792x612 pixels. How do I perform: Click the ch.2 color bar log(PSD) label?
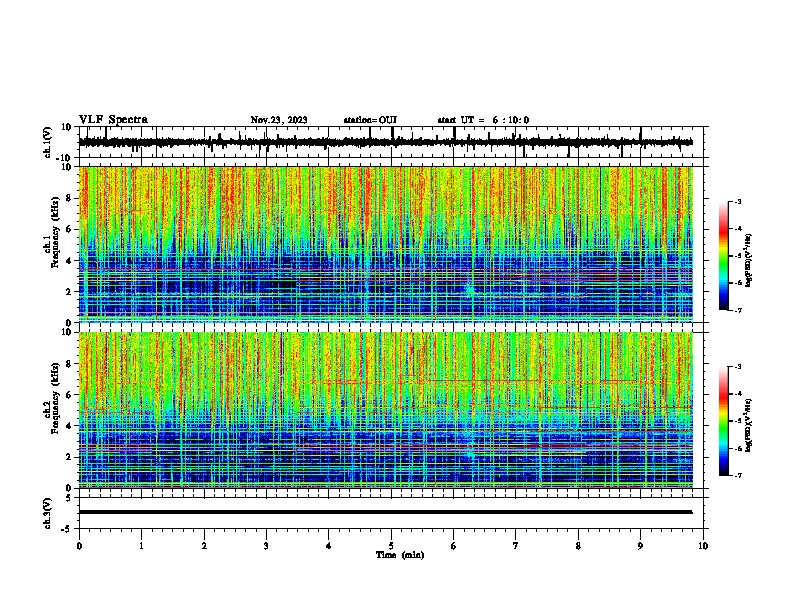748,425
